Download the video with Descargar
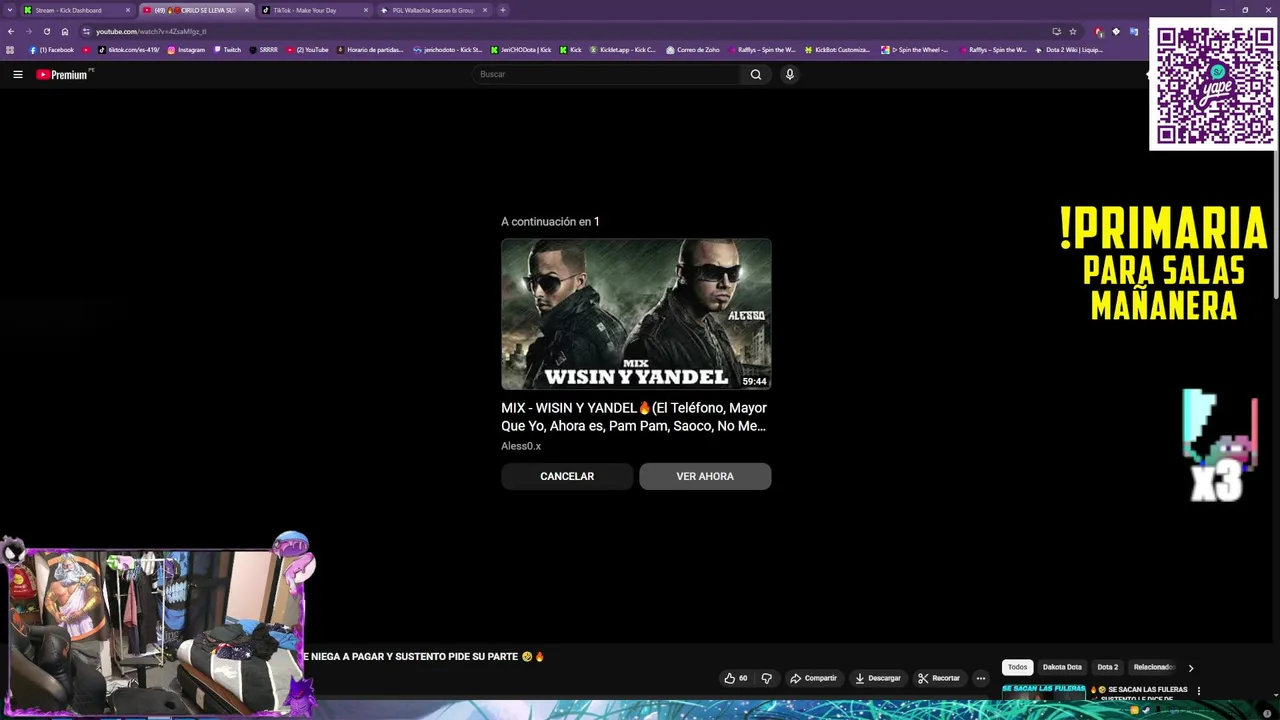Viewport: 1280px width, 720px height. (877, 678)
